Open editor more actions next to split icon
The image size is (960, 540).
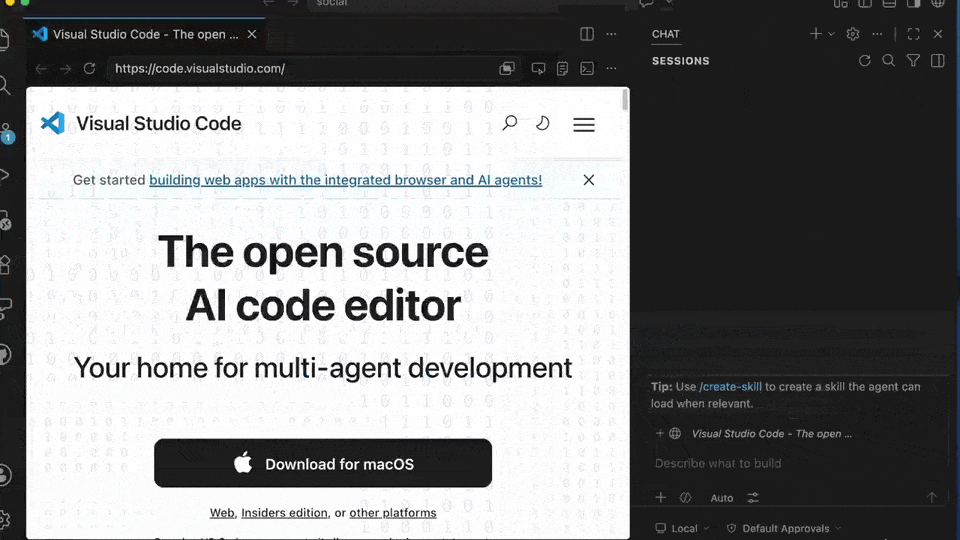click(611, 34)
